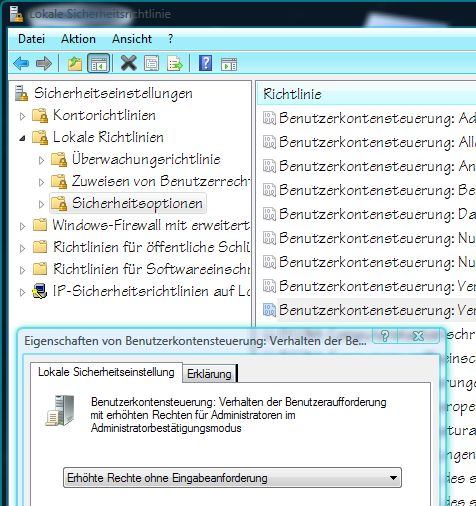This screenshot has width=476, height=506.
Task: Close the Eigenschaften dialog
Action: tap(418, 336)
